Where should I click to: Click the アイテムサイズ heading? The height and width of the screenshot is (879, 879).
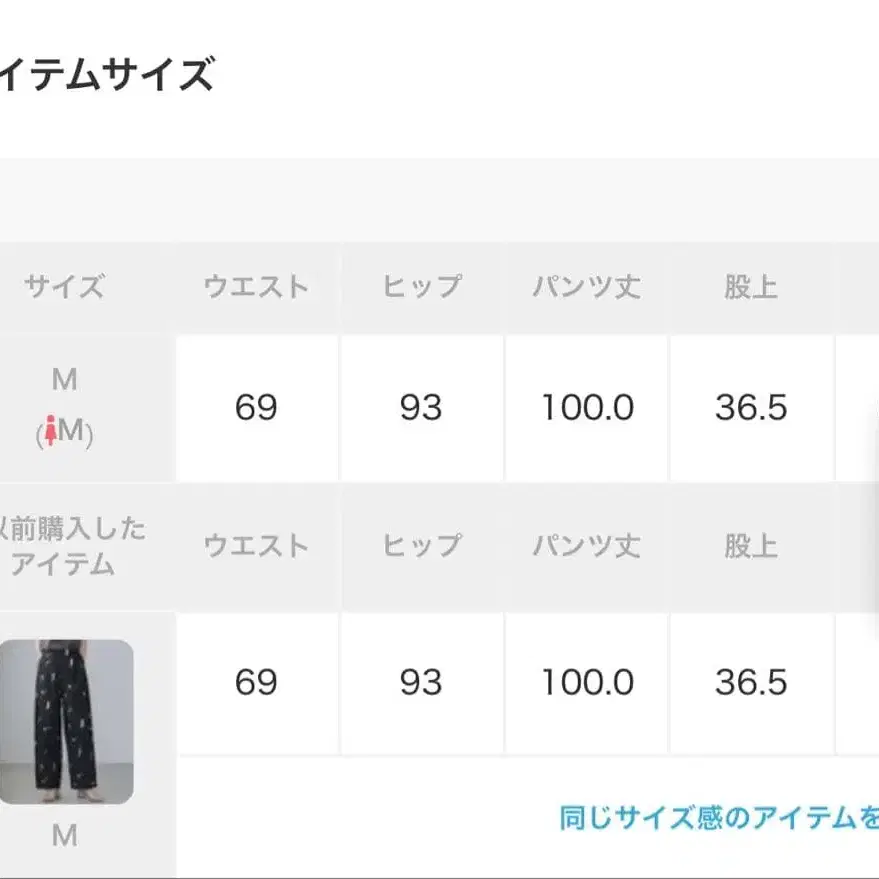click(x=105, y=75)
